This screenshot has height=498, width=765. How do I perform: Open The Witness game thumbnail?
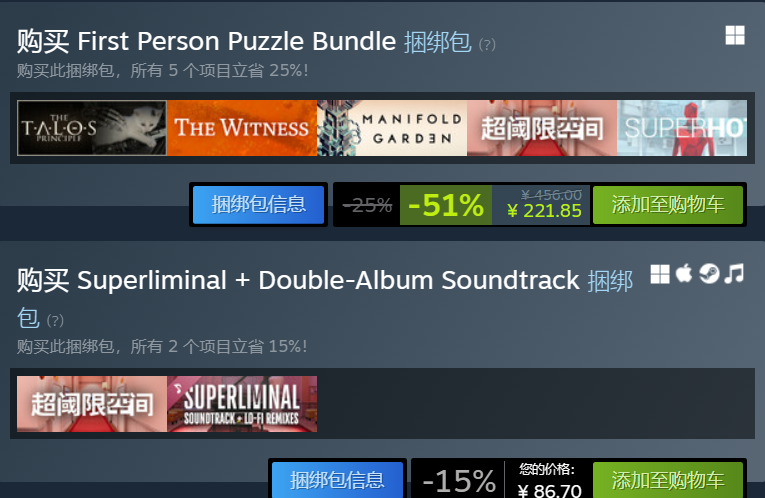(x=242, y=128)
